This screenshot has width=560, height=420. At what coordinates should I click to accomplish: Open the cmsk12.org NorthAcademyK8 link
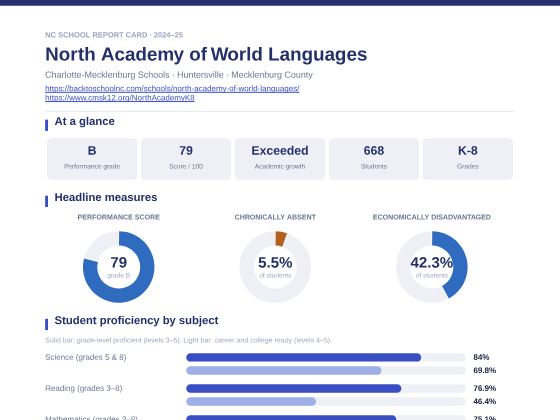coord(120,98)
